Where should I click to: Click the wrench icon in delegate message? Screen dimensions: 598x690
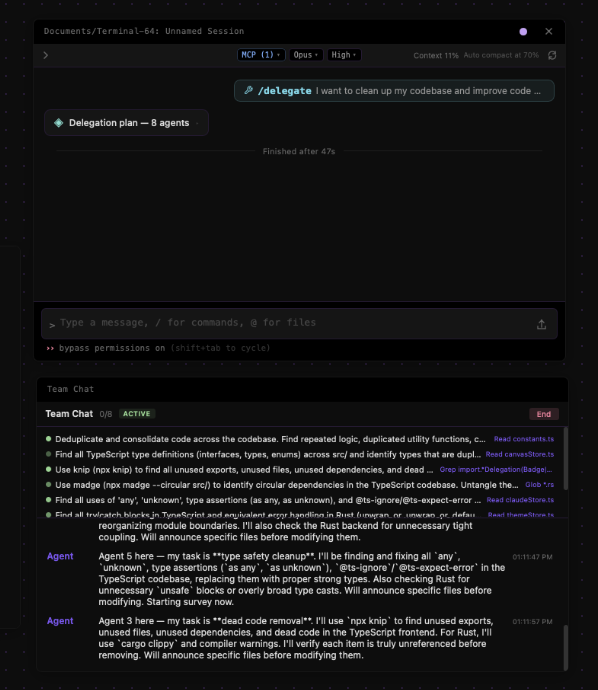tap(249, 90)
